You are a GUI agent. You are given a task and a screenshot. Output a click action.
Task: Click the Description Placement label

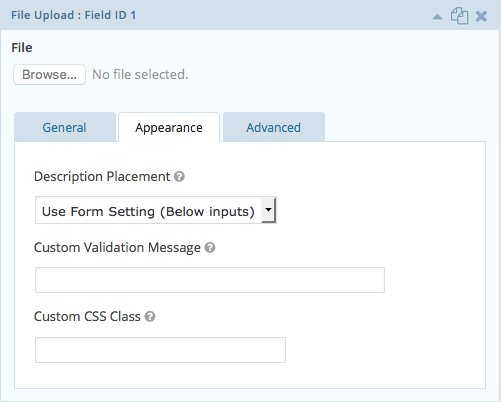tap(102, 177)
